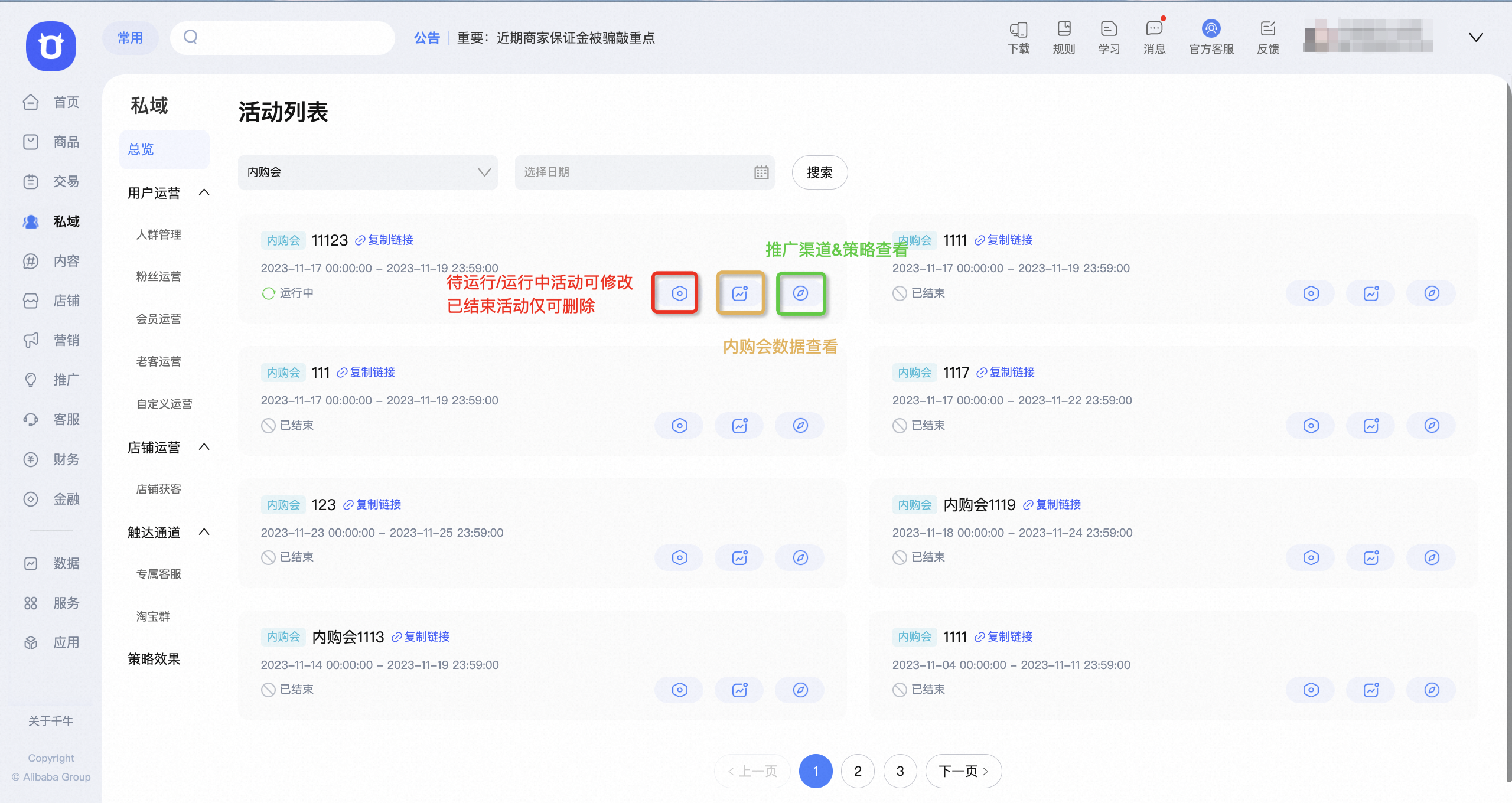The width and height of the screenshot is (1512, 803).
Task: Click compass icon for activity 111
Action: point(800,426)
